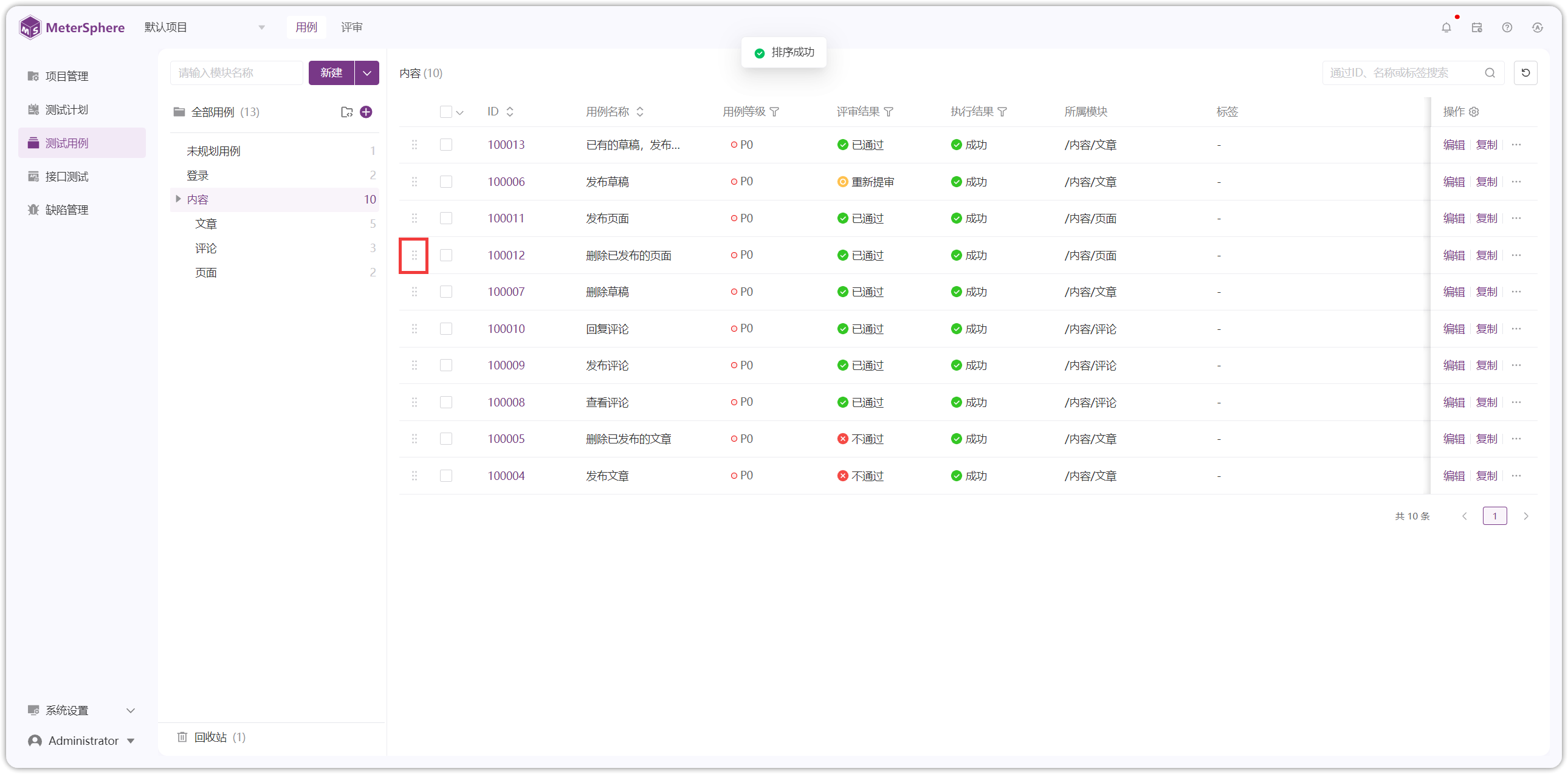Check the checkbox for case 100004
This screenshot has width=1568, height=774.
click(x=446, y=476)
